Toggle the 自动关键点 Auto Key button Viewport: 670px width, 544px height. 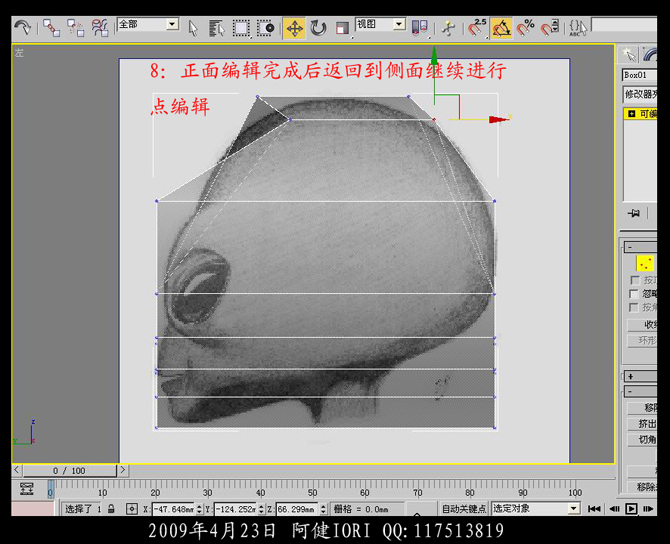point(464,509)
